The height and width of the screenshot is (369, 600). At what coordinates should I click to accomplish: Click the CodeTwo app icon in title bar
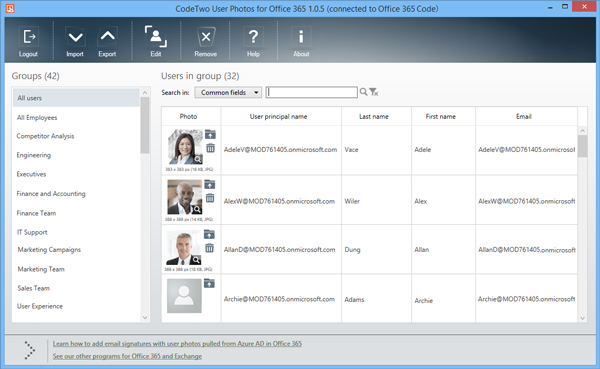point(10,8)
